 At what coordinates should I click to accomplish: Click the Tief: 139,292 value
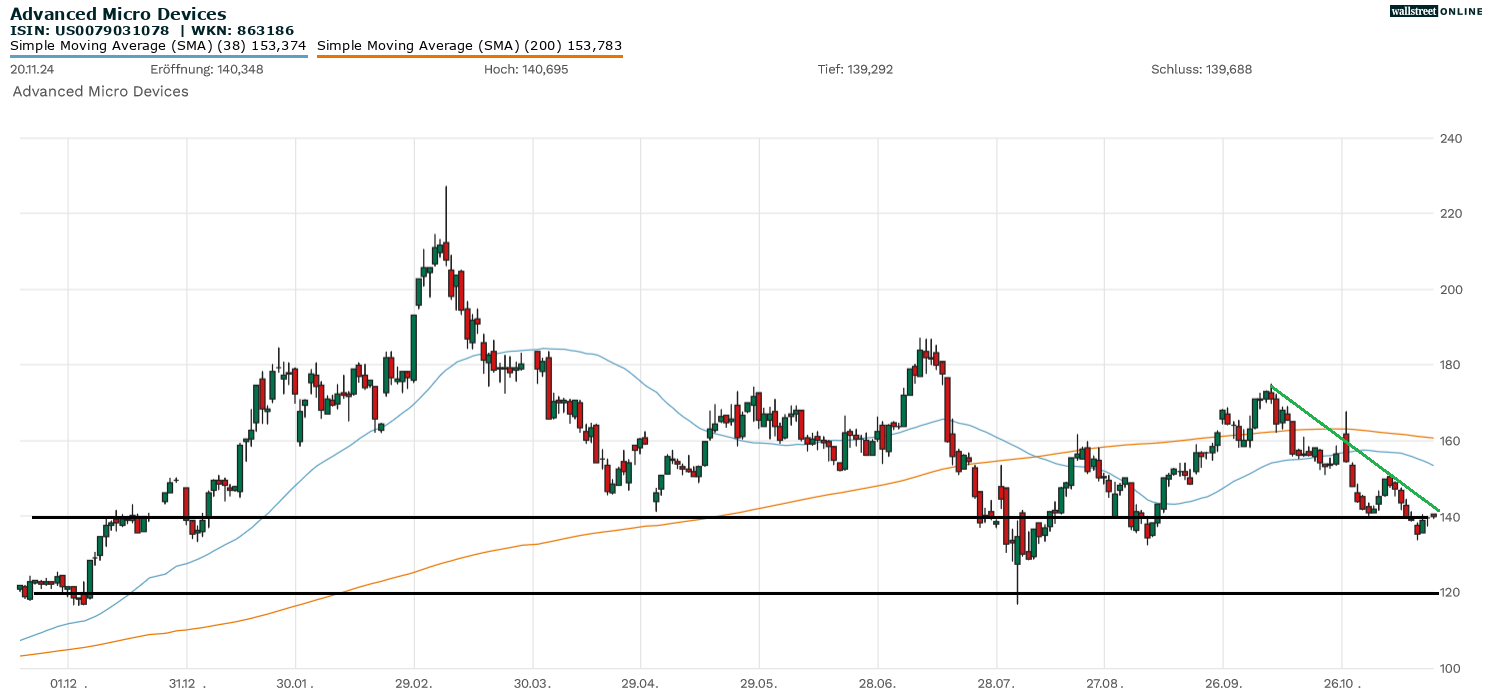pyautogui.click(x=855, y=70)
